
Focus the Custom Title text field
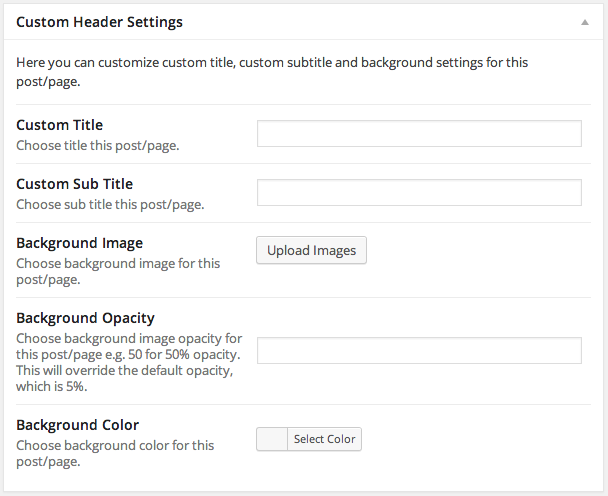tap(419, 133)
